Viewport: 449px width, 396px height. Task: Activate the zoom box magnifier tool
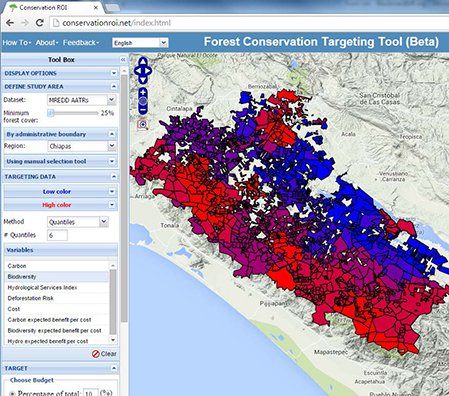pos(143,125)
